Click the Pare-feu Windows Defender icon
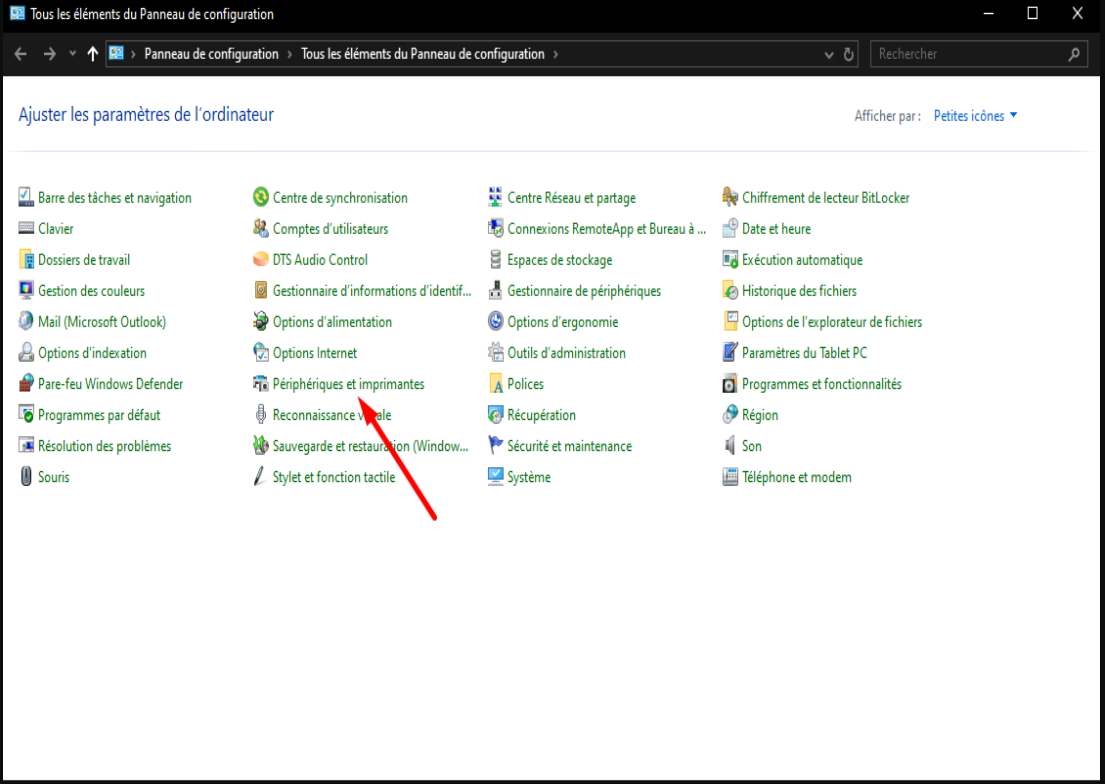 [26, 384]
